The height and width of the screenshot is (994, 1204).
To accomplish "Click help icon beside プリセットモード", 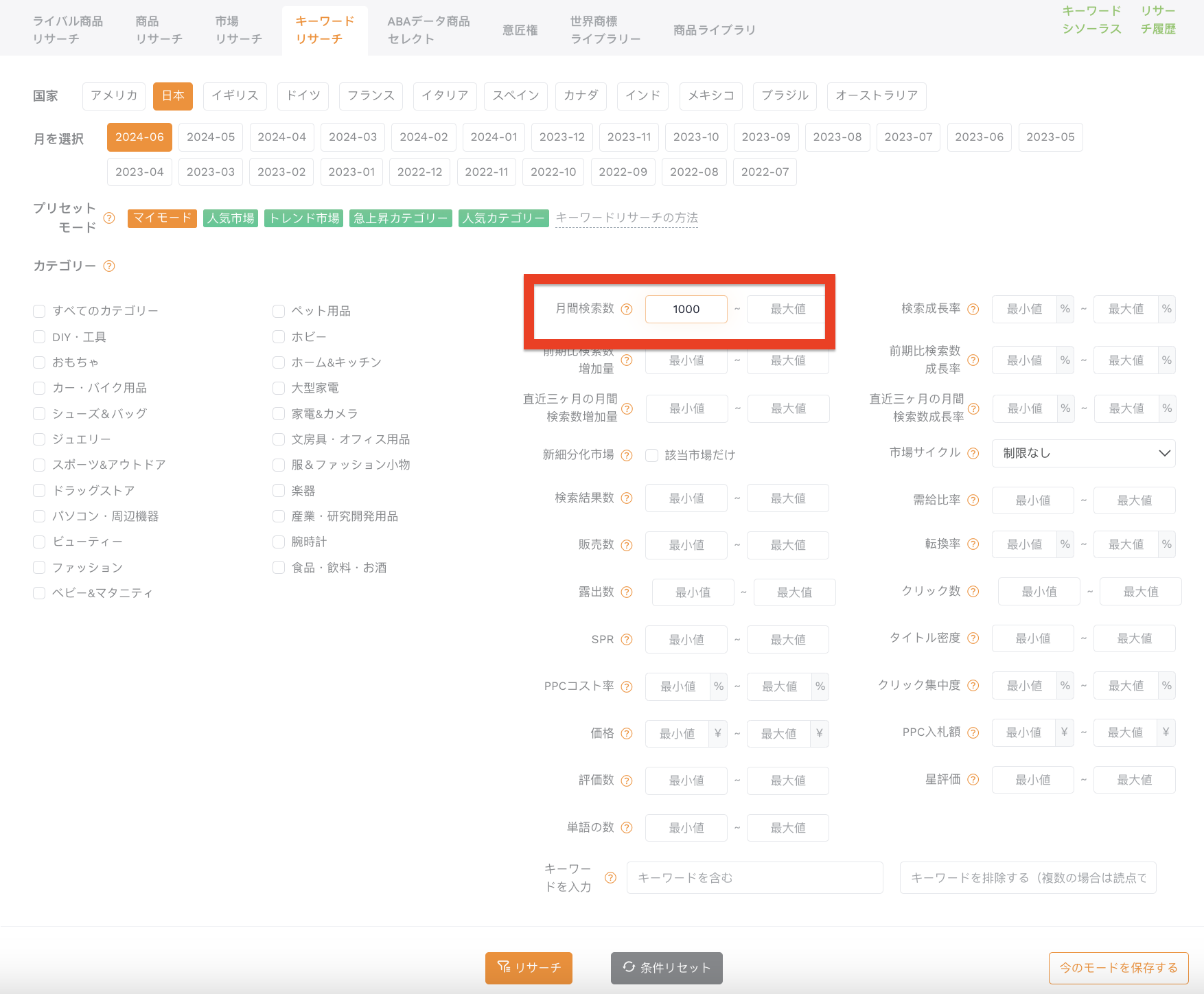I will (109, 218).
